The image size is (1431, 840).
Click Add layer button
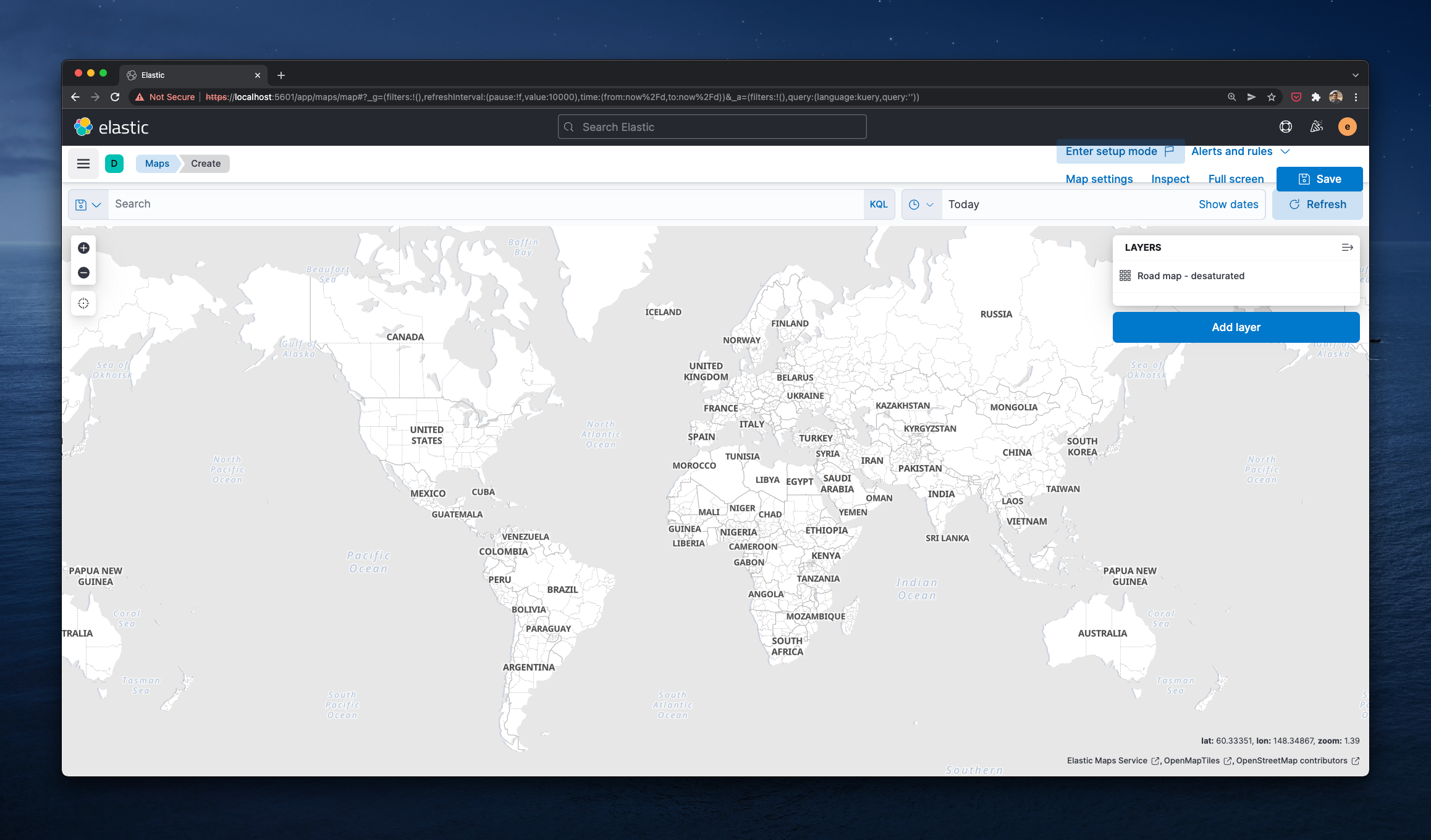tap(1236, 327)
